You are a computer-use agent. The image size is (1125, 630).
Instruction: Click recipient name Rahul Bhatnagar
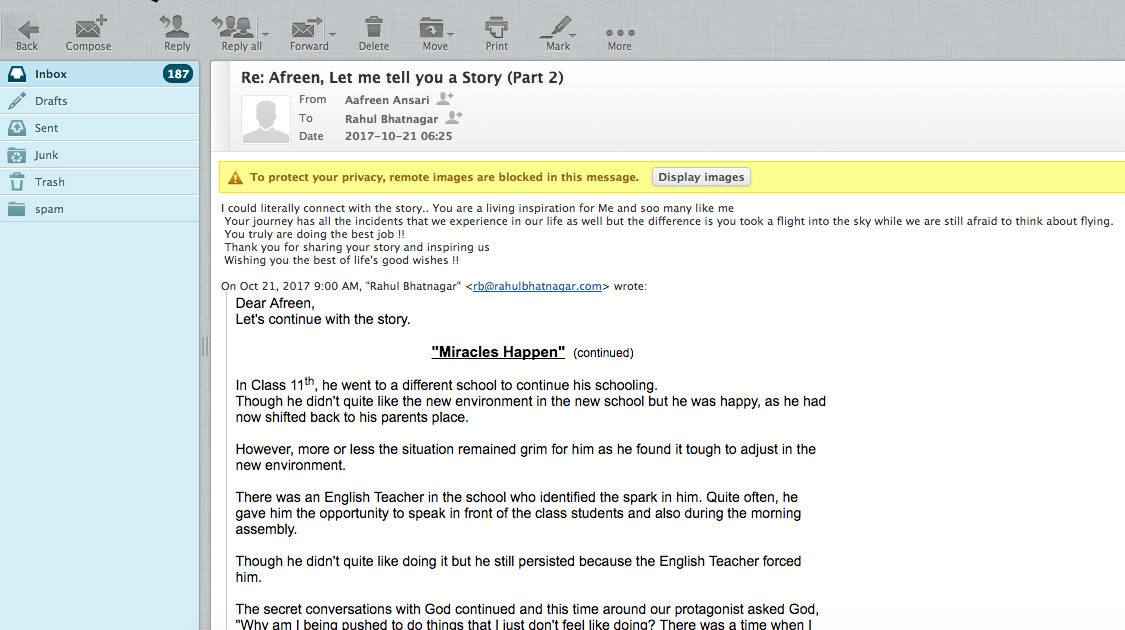[x=391, y=119]
